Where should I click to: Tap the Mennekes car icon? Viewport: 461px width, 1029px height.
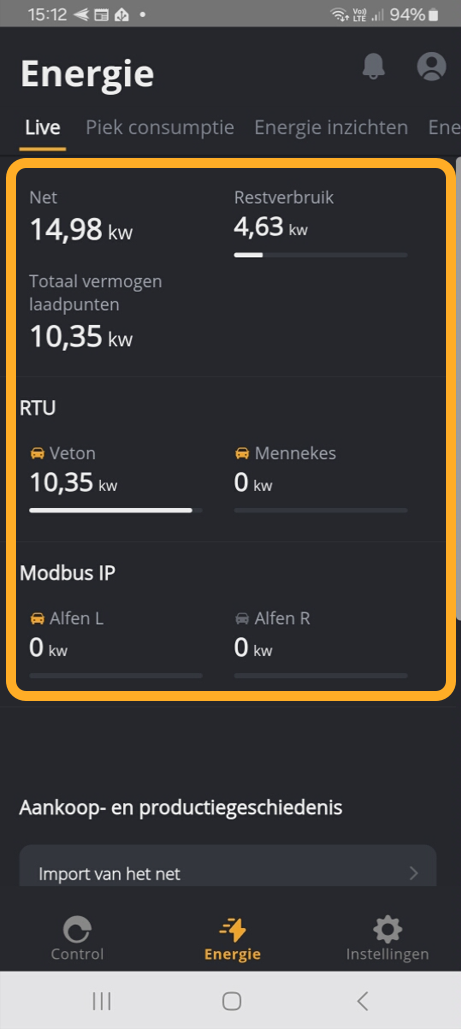click(242, 453)
